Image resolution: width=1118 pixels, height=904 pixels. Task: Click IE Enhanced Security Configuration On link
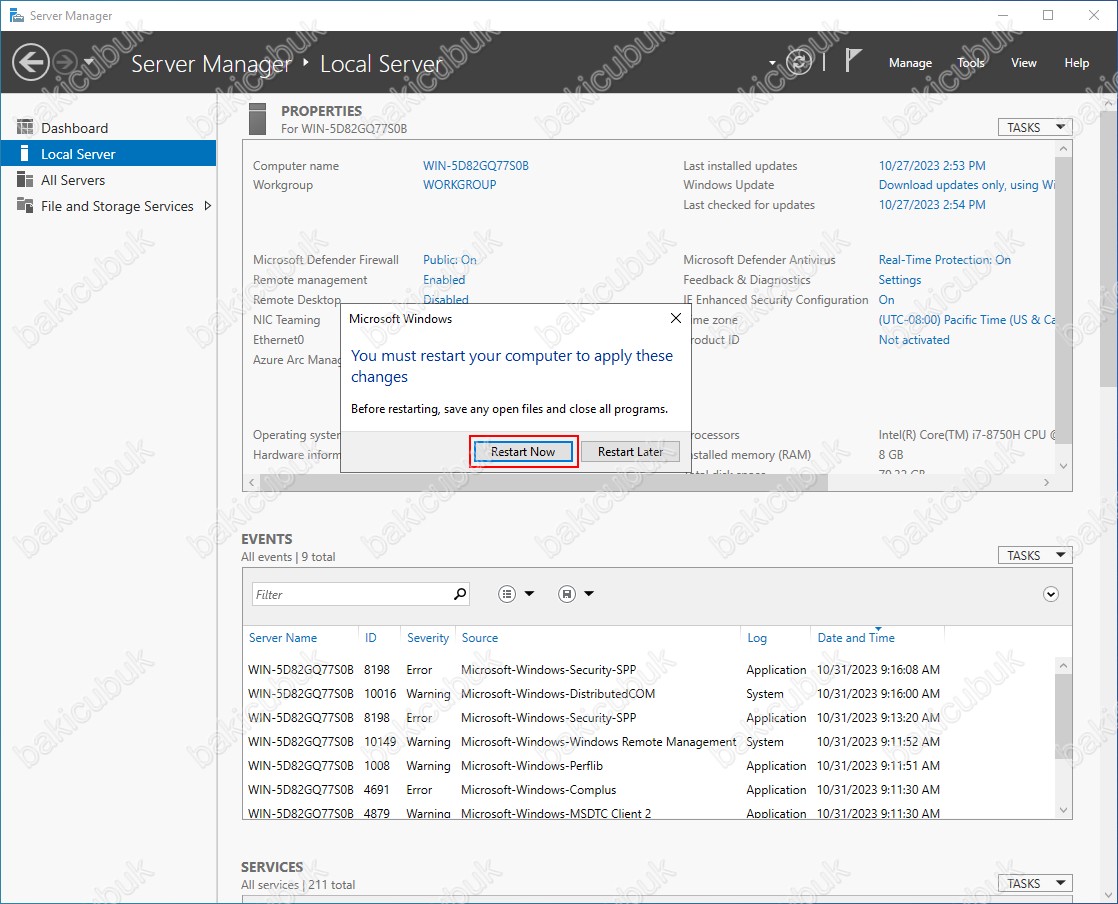coord(886,299)
